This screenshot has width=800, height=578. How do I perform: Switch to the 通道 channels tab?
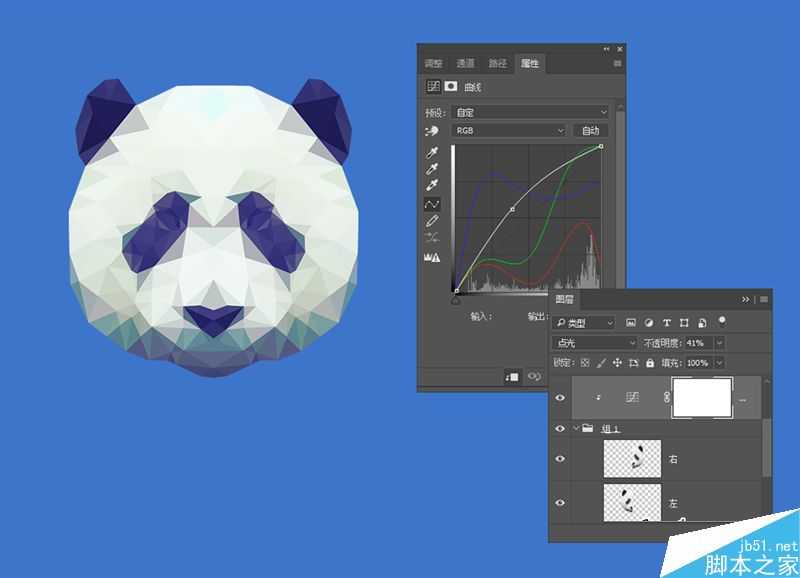tap(465, 63)
